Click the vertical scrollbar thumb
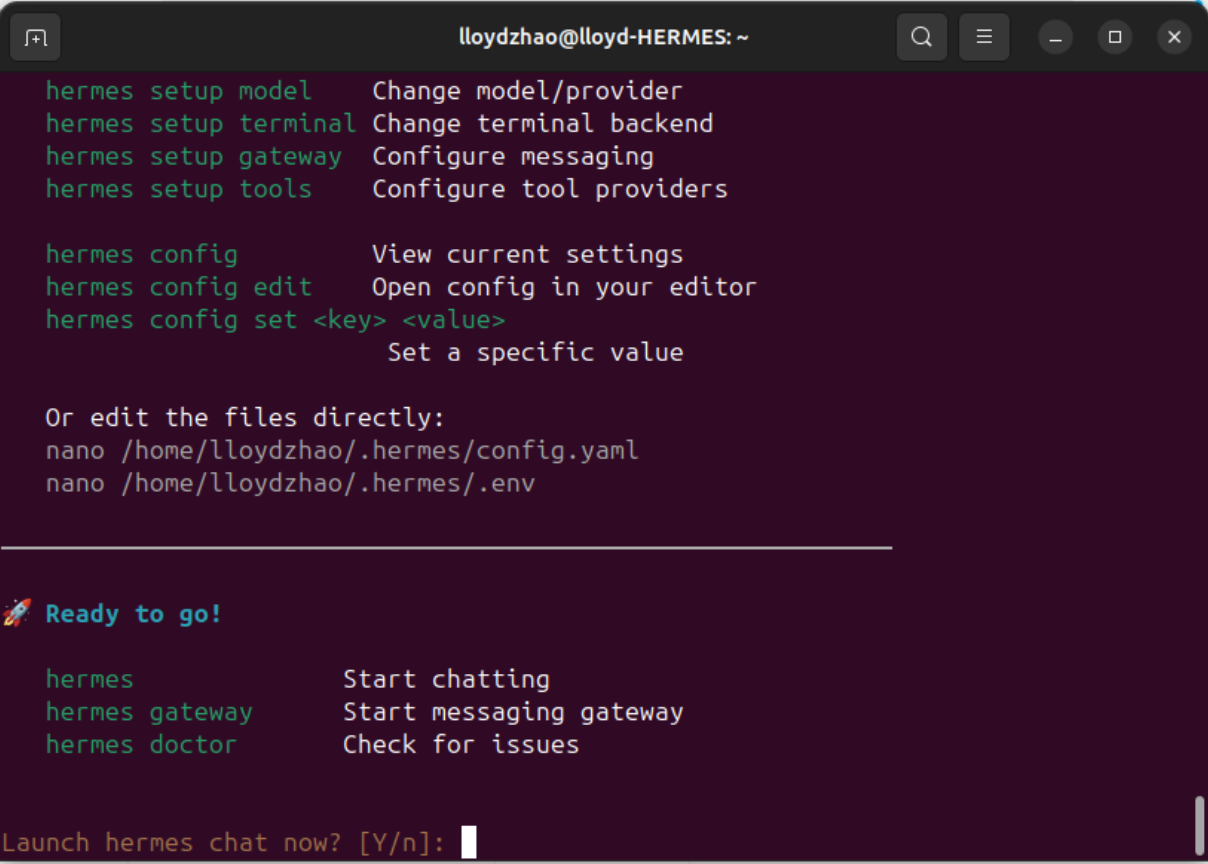 [1200, 822]
